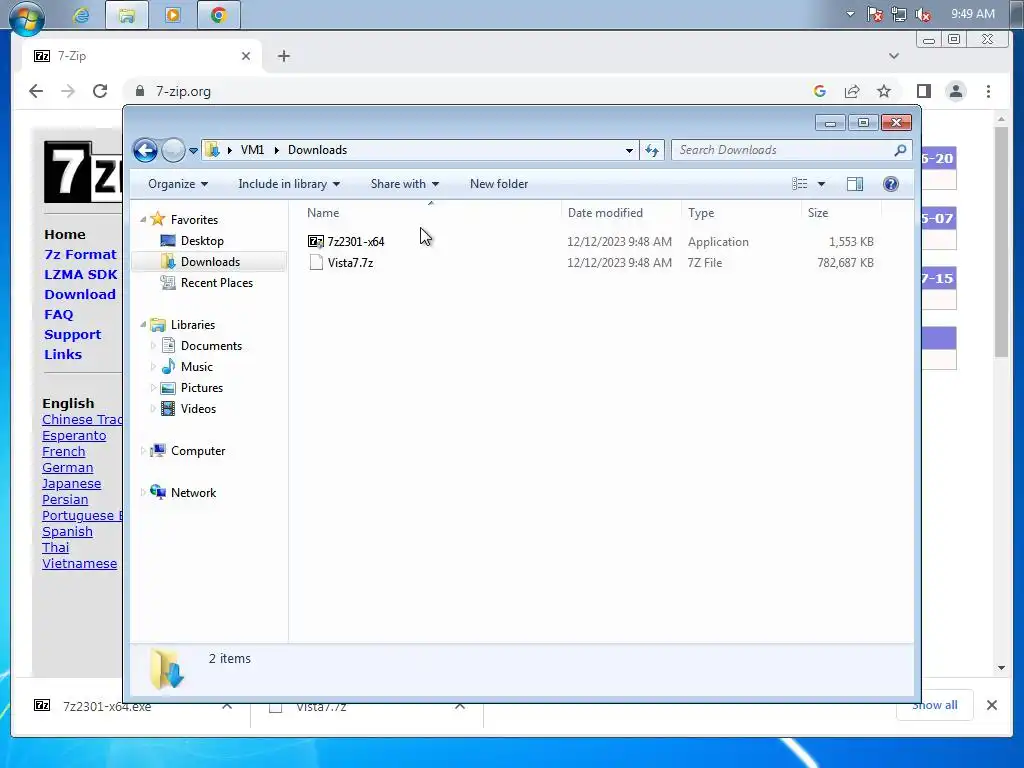Open the 7z Format link on webpage
The width and height of the screenshot is (1024, 768).
point(80,255)
